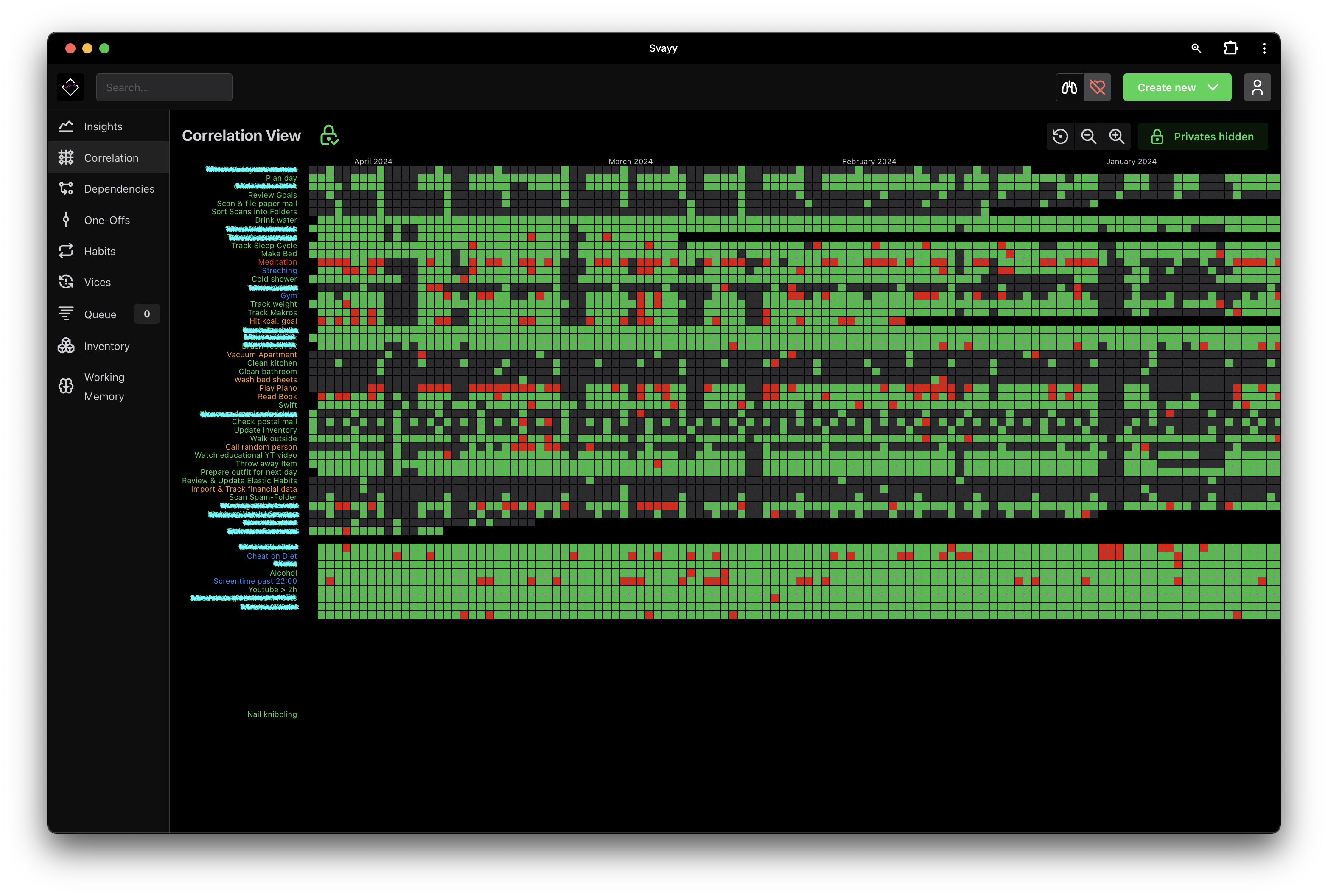The height and width of the screenshot is (896, 1328).
Task: Click the Gym row label
Action: point(289,296)
